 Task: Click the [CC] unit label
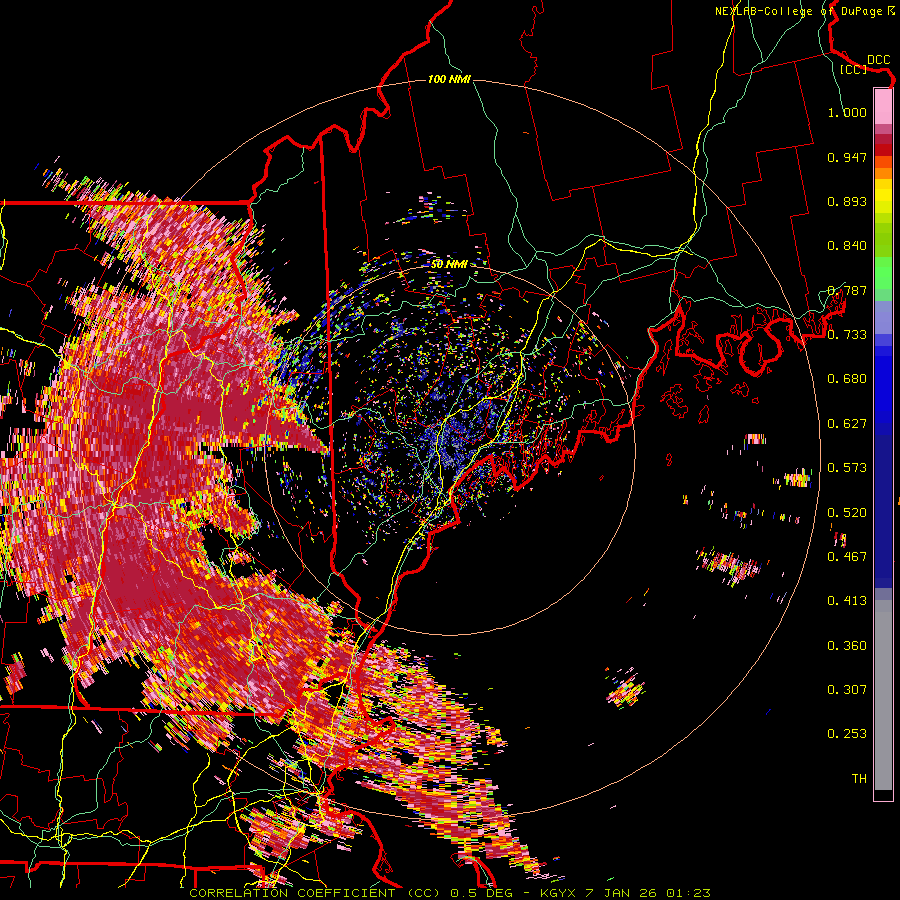coord(854,69)
